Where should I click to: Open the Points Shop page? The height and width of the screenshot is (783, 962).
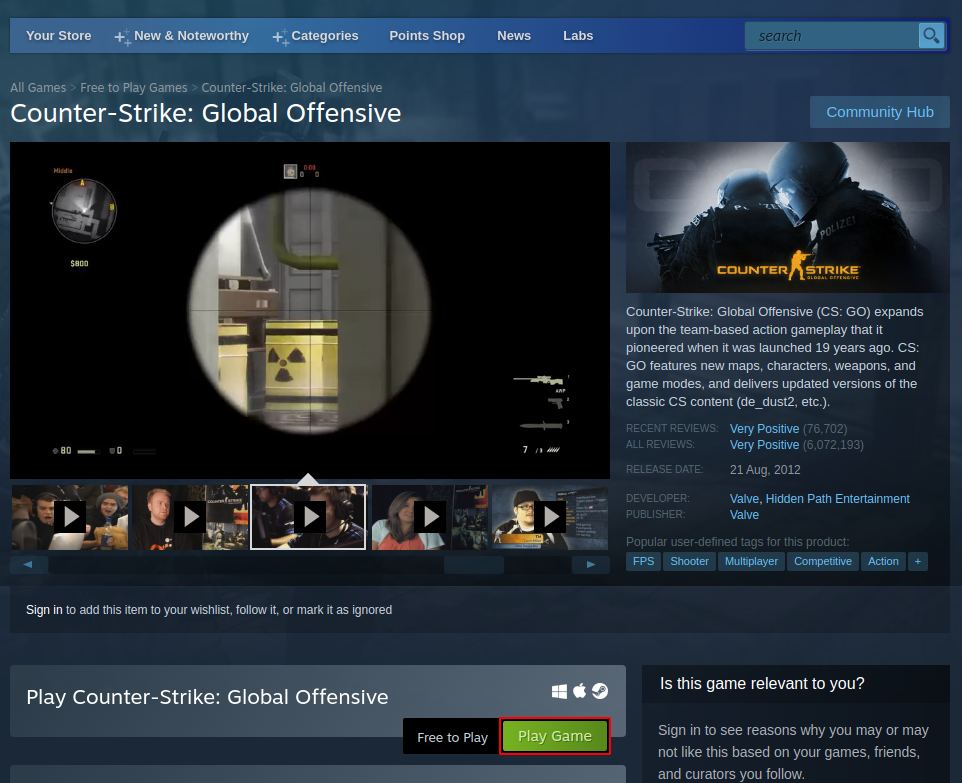point(427,35)
